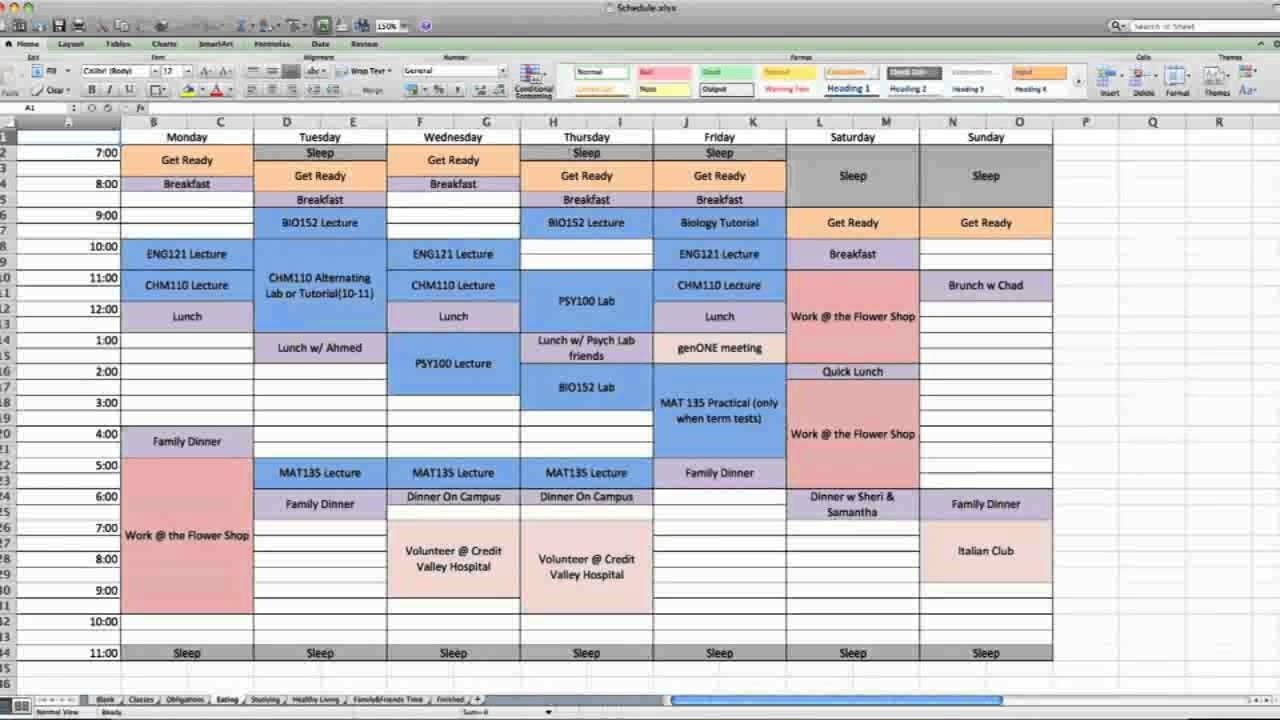Align text right
1280x720 pixels.
(290, 90)
